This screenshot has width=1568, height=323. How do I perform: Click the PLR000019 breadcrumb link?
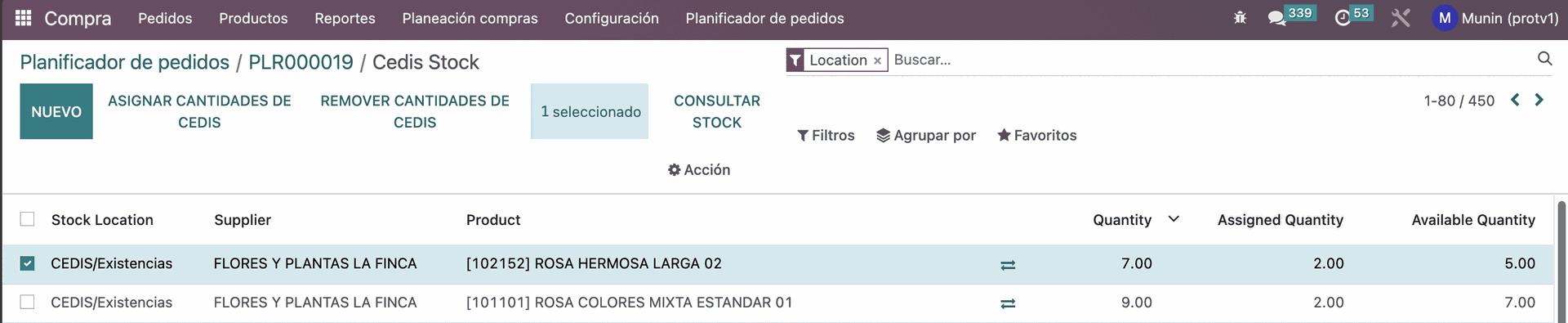[x=301, y=62]
